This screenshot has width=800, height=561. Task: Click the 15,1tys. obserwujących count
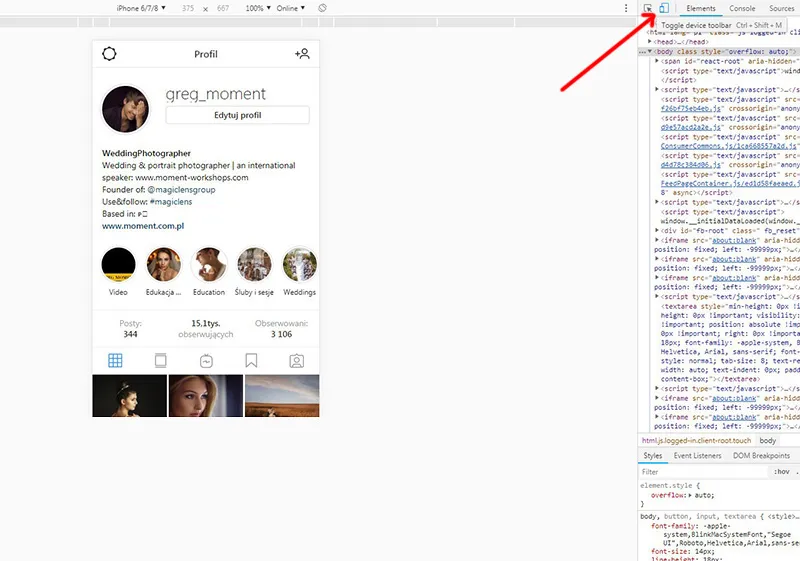pyautogui.click(x=206, y=329)
